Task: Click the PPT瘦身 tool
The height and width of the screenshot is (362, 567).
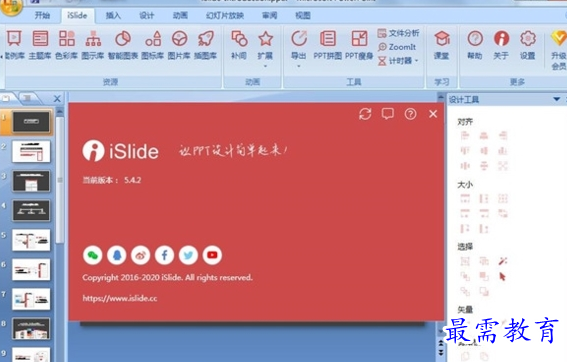Action: pos(359,45)
